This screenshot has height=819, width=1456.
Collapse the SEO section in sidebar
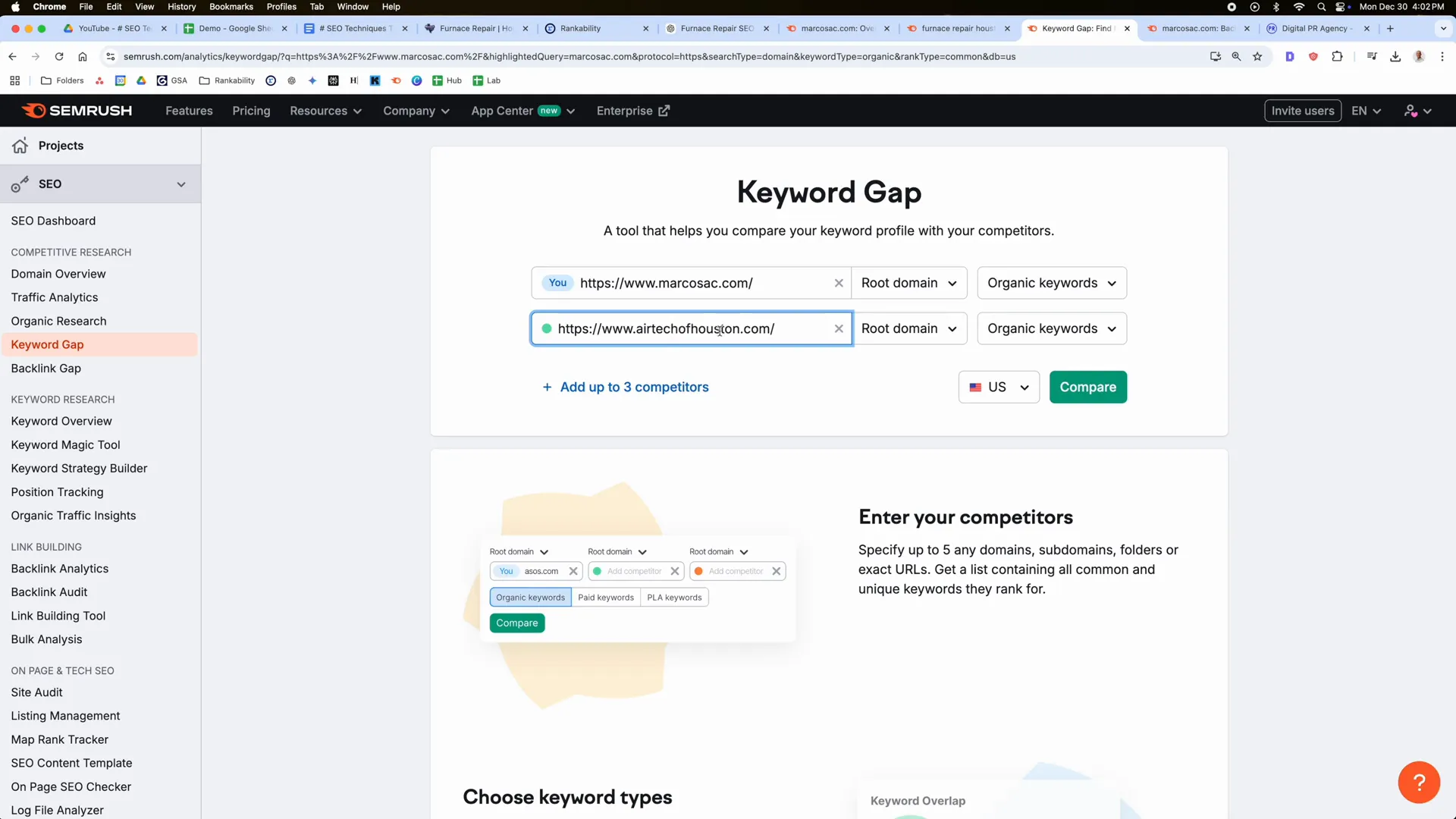coord(181,184)
